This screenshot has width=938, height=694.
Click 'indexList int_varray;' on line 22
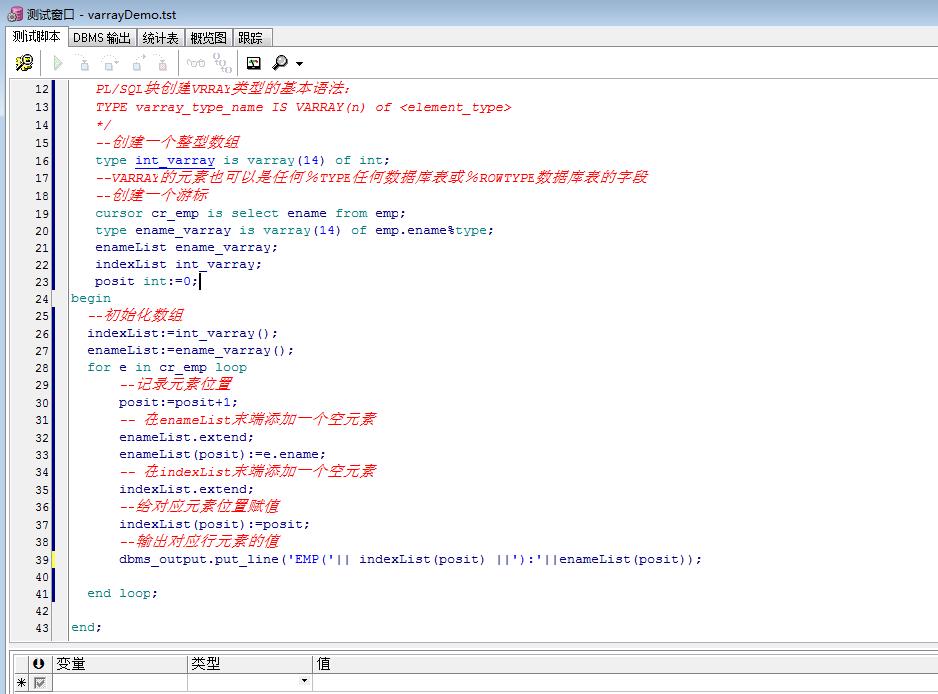(x=178, y=264)
